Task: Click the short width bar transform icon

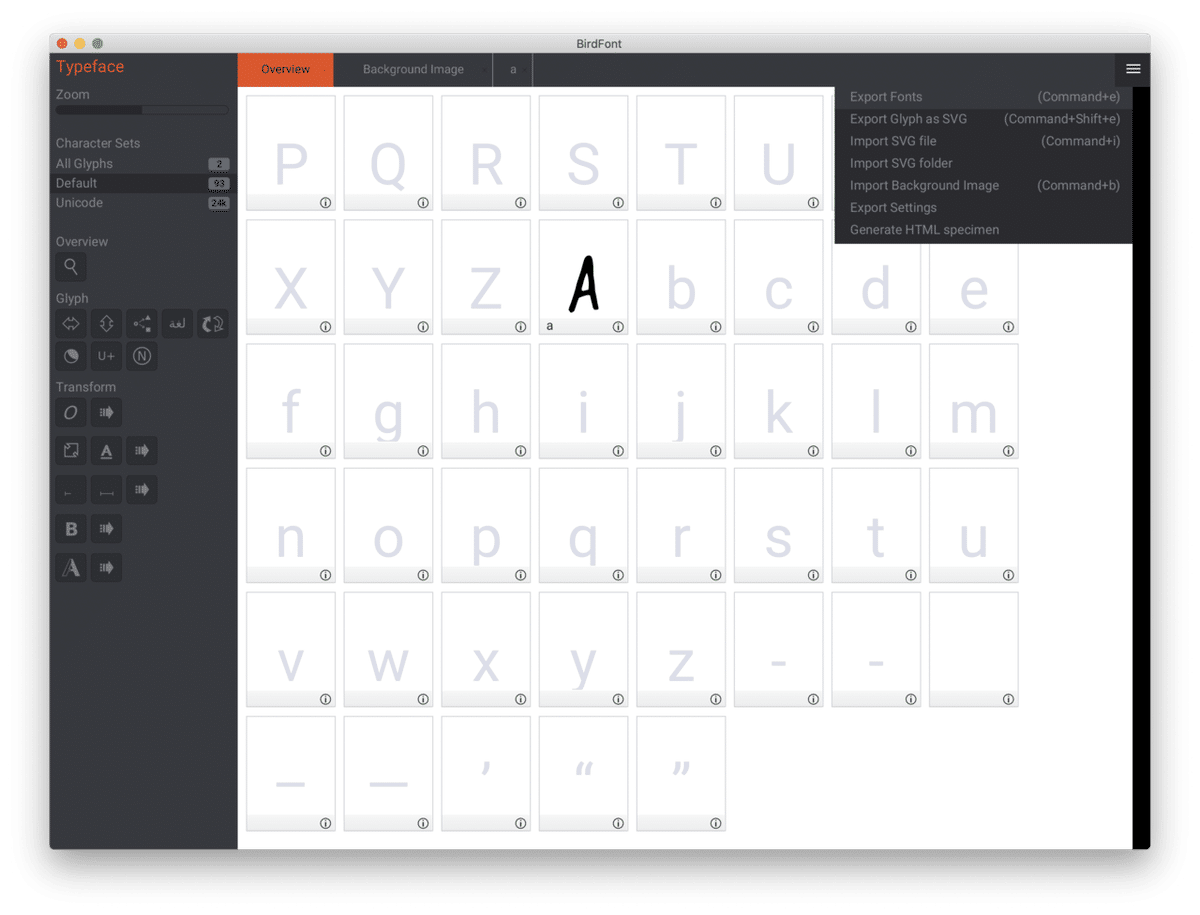Action: pos(71,490)
